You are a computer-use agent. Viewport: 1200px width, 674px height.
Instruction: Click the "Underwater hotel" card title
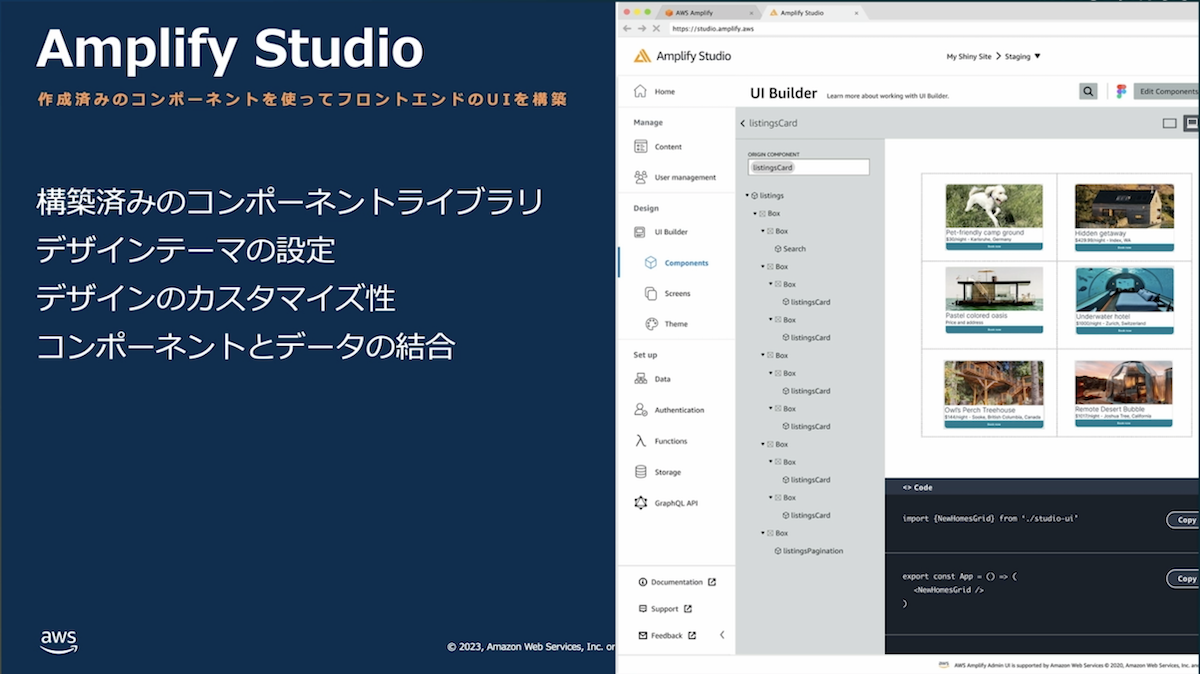click(1102, 316)
